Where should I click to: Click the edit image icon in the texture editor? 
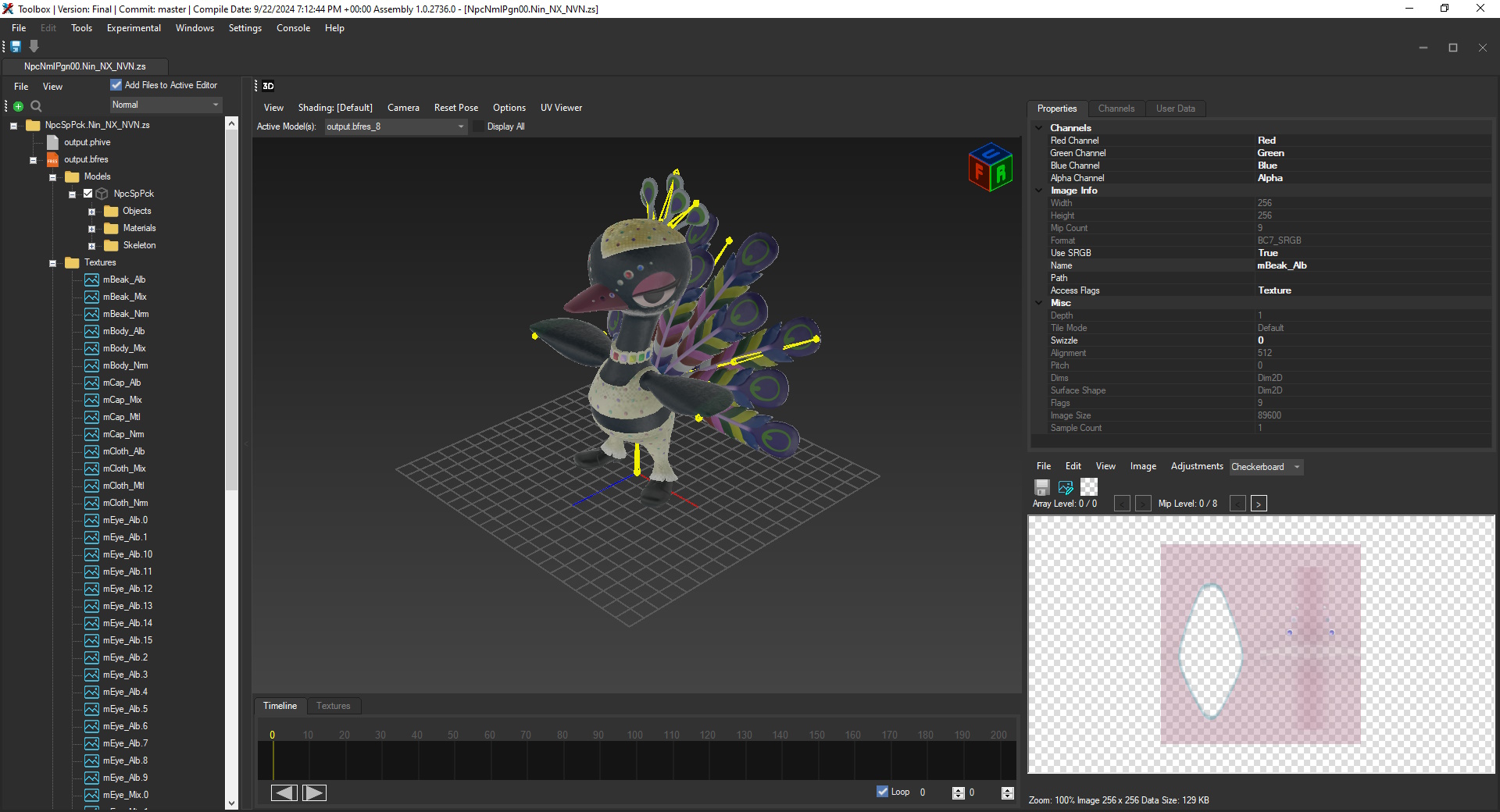[x=1066, y=487]
